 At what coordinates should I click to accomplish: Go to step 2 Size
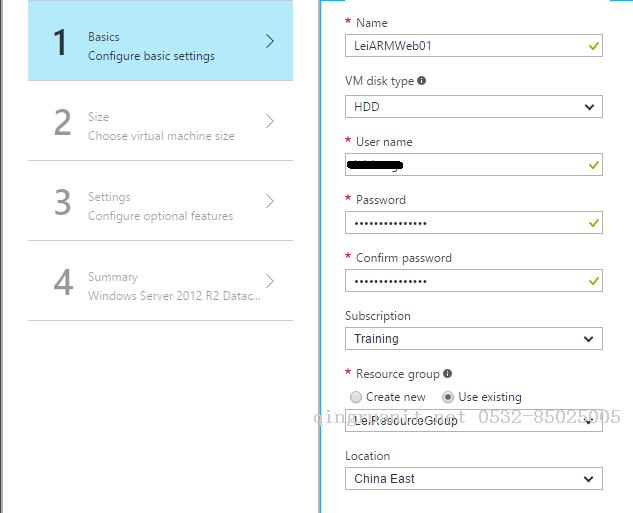[160, 121]
